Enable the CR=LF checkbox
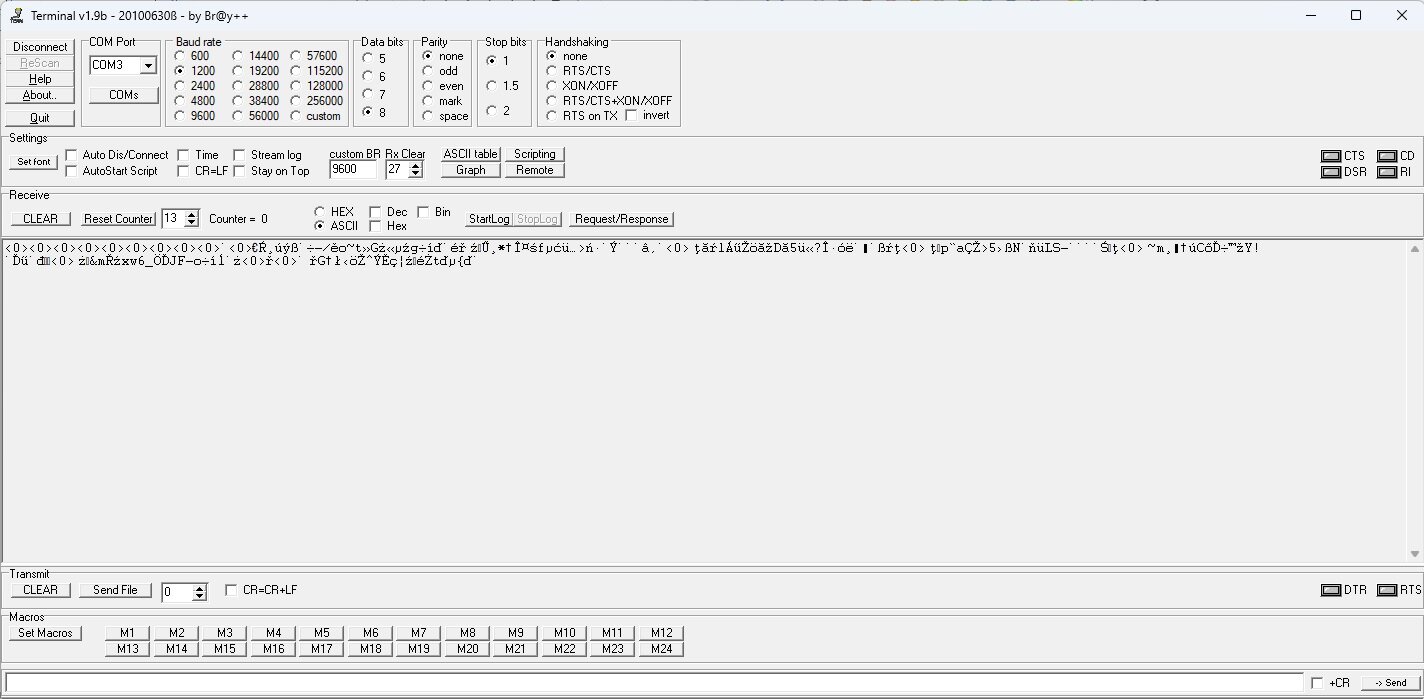Screen dimensions: 1424x699 tap(183, 171)
